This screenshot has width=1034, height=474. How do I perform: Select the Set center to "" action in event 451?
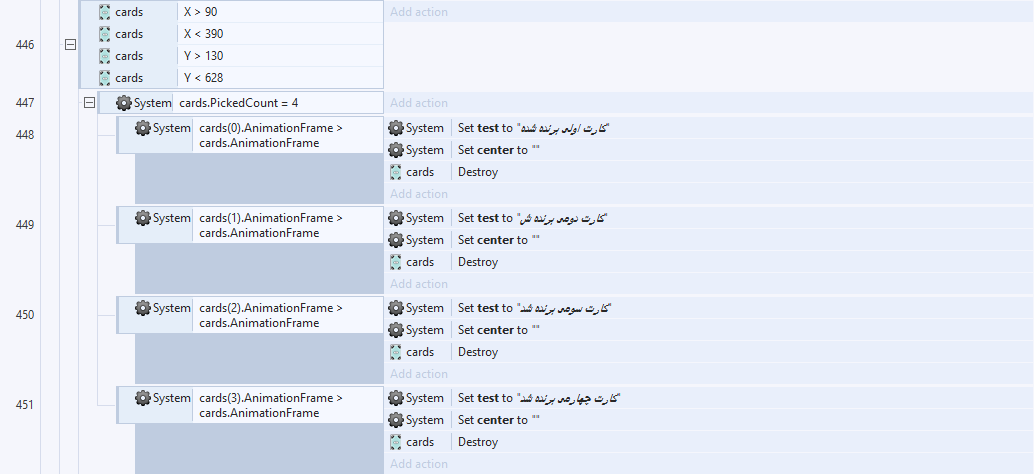point(499,420)
